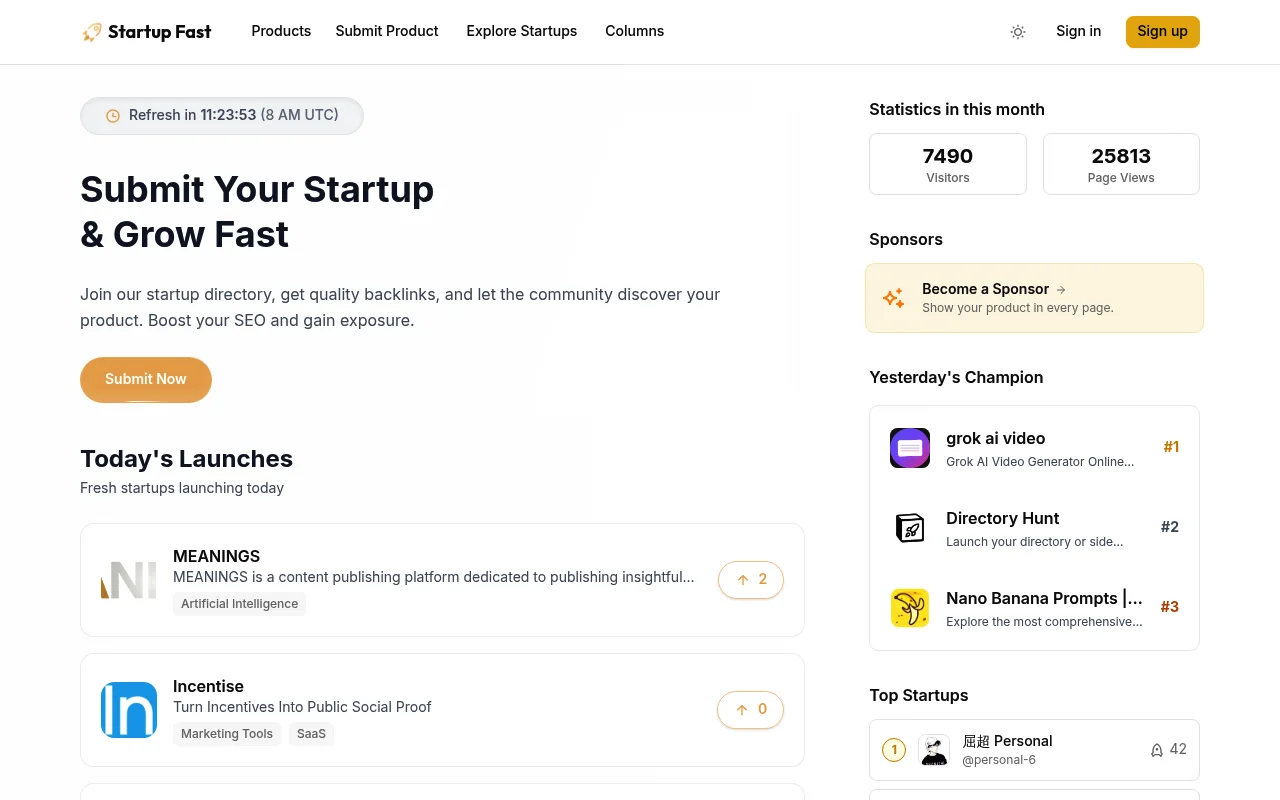Image resolution: width=1280 pixels, height=800 pixels.
Task: Upvote the MEANINGS launch
Action: pos(750,579)
